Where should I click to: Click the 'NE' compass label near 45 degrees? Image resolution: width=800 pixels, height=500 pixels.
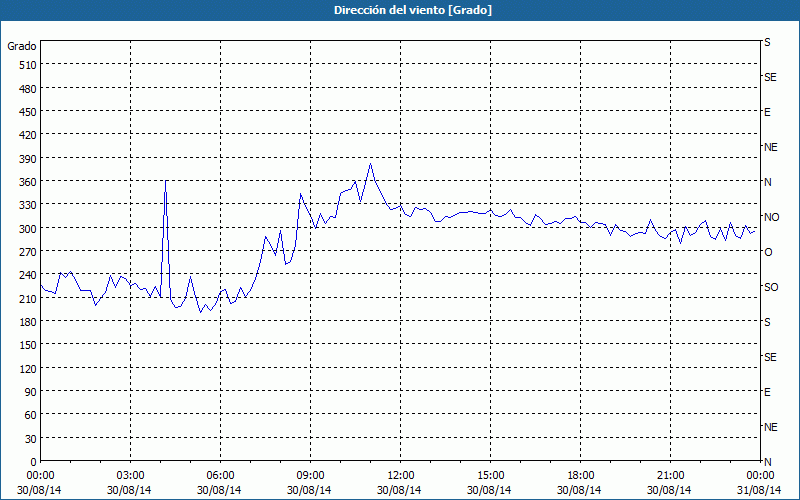coord(771,427)
